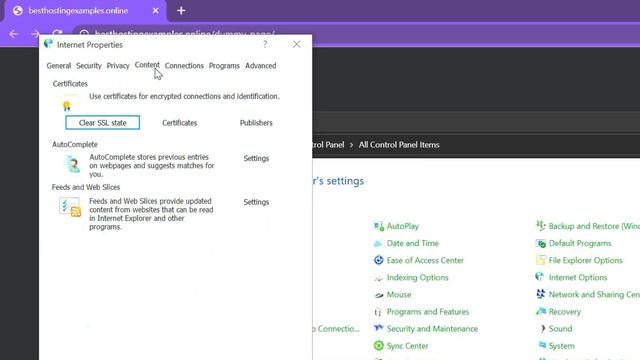Screen dimensions: 640x360
Task: Click Sync Center link text
Action: (x=407, y=346)
